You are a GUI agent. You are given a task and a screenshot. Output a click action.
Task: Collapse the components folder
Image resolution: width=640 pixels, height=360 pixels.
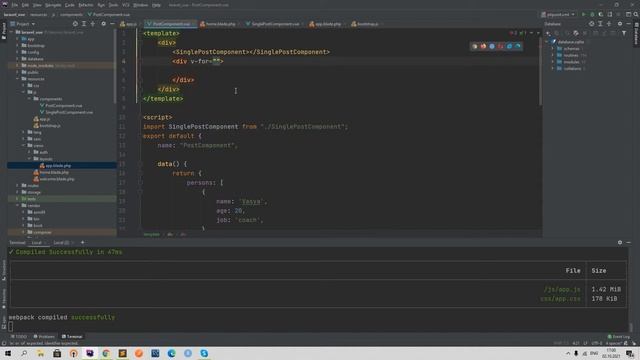(x=29, y=99)
